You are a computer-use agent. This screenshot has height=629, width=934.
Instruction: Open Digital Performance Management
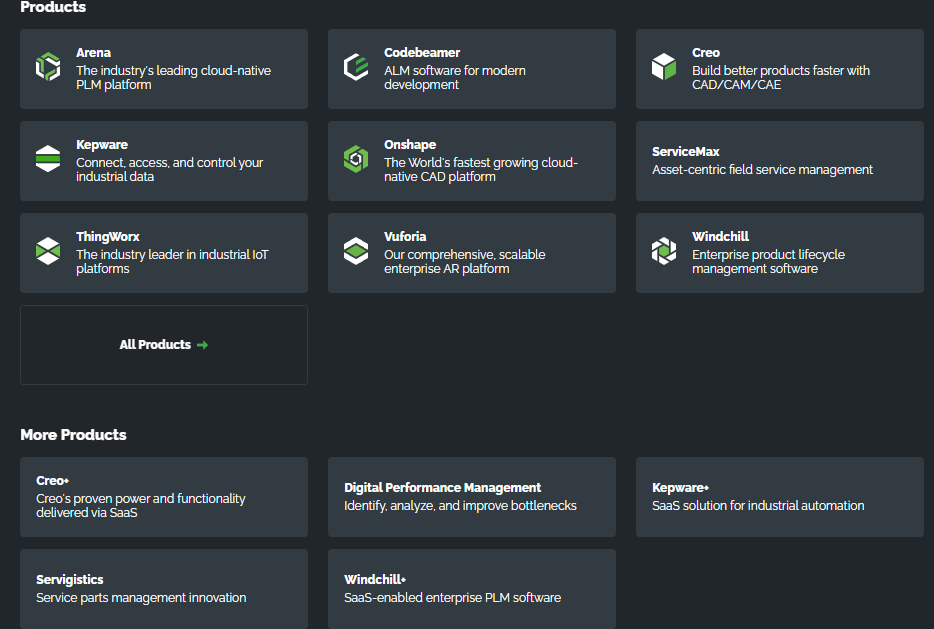pyautogui.click(x=471, y=497)
